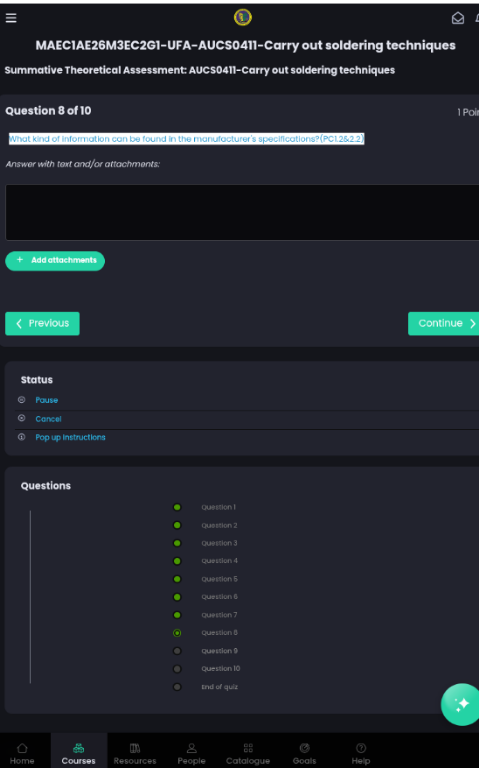Click inside the answer text box

coord(242,212)
